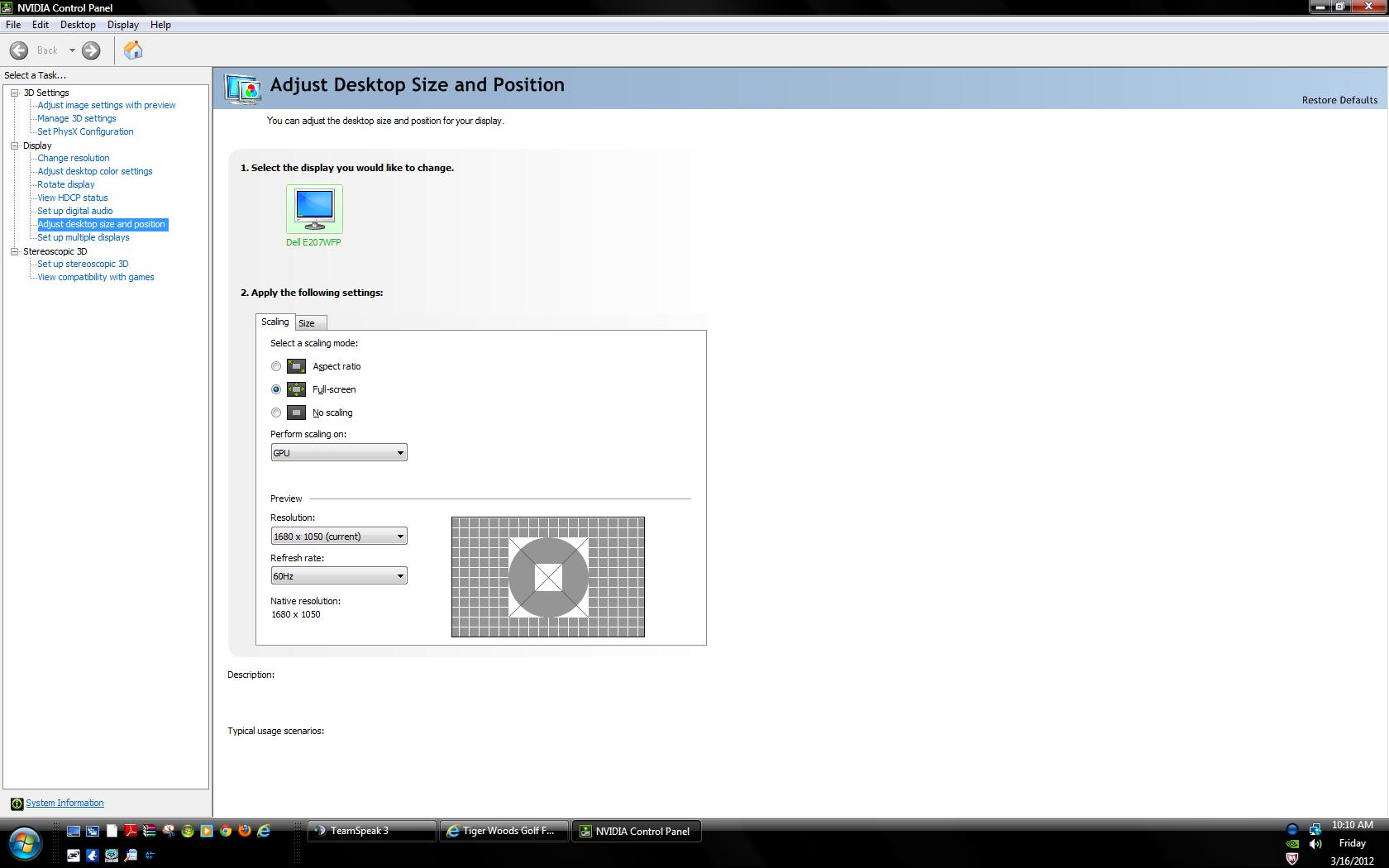Viewport: 1389px width, 868px height.
Task: Open the Perform scaling on GPU dropdown
Action: pos(339,453)
